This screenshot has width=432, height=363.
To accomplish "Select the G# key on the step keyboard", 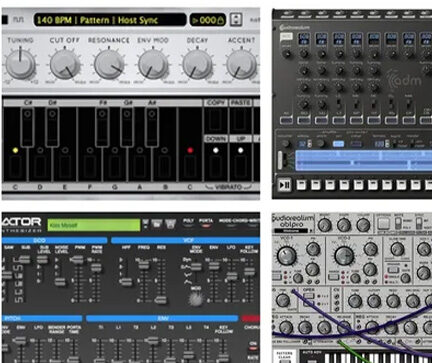I will (x=127, y=127).
